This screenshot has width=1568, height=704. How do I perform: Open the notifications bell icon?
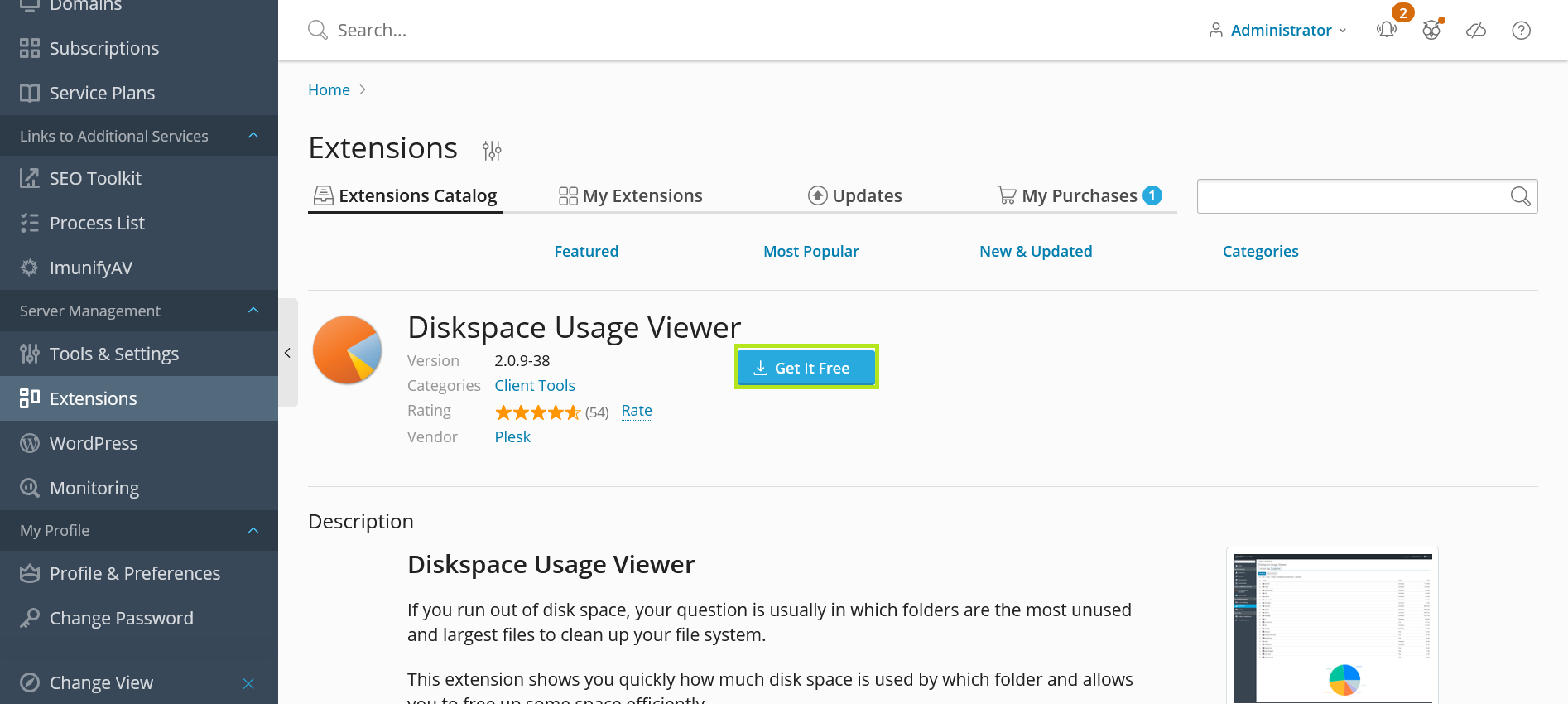[x=1386, y=31]
